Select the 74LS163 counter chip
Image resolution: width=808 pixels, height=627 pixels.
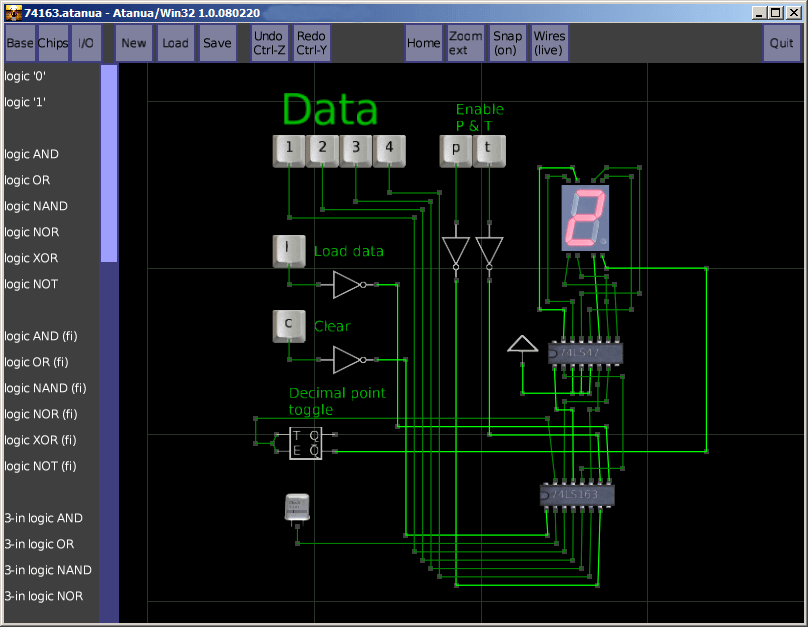pyautogui.click(x=577, y=494)
